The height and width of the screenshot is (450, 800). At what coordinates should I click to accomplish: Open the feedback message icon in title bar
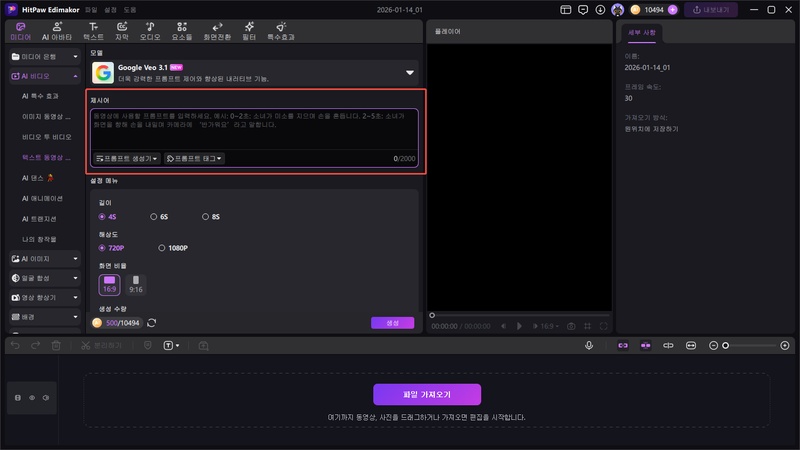[583, 10]
